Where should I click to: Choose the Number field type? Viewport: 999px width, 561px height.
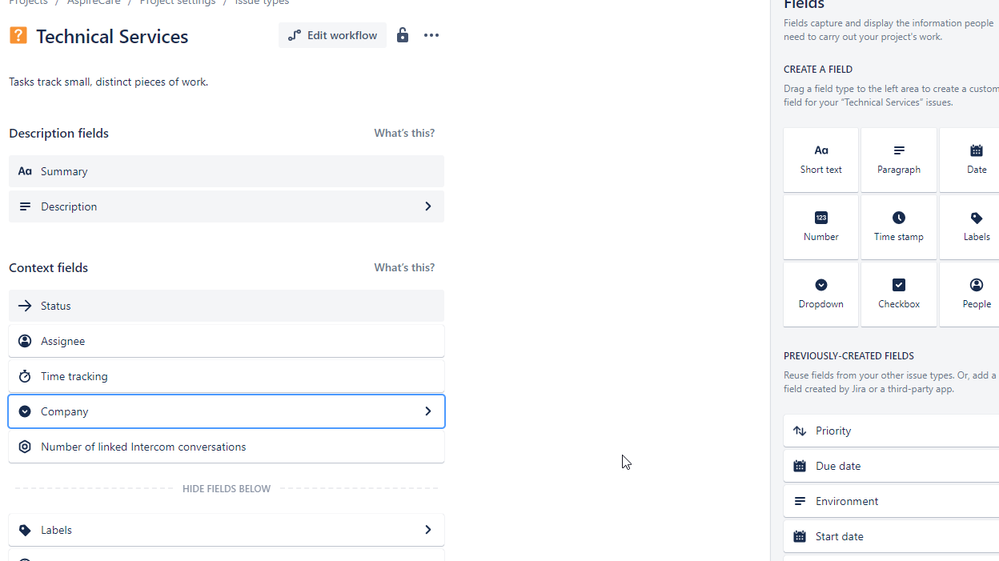pyautogui.click(x=821, y=227)
